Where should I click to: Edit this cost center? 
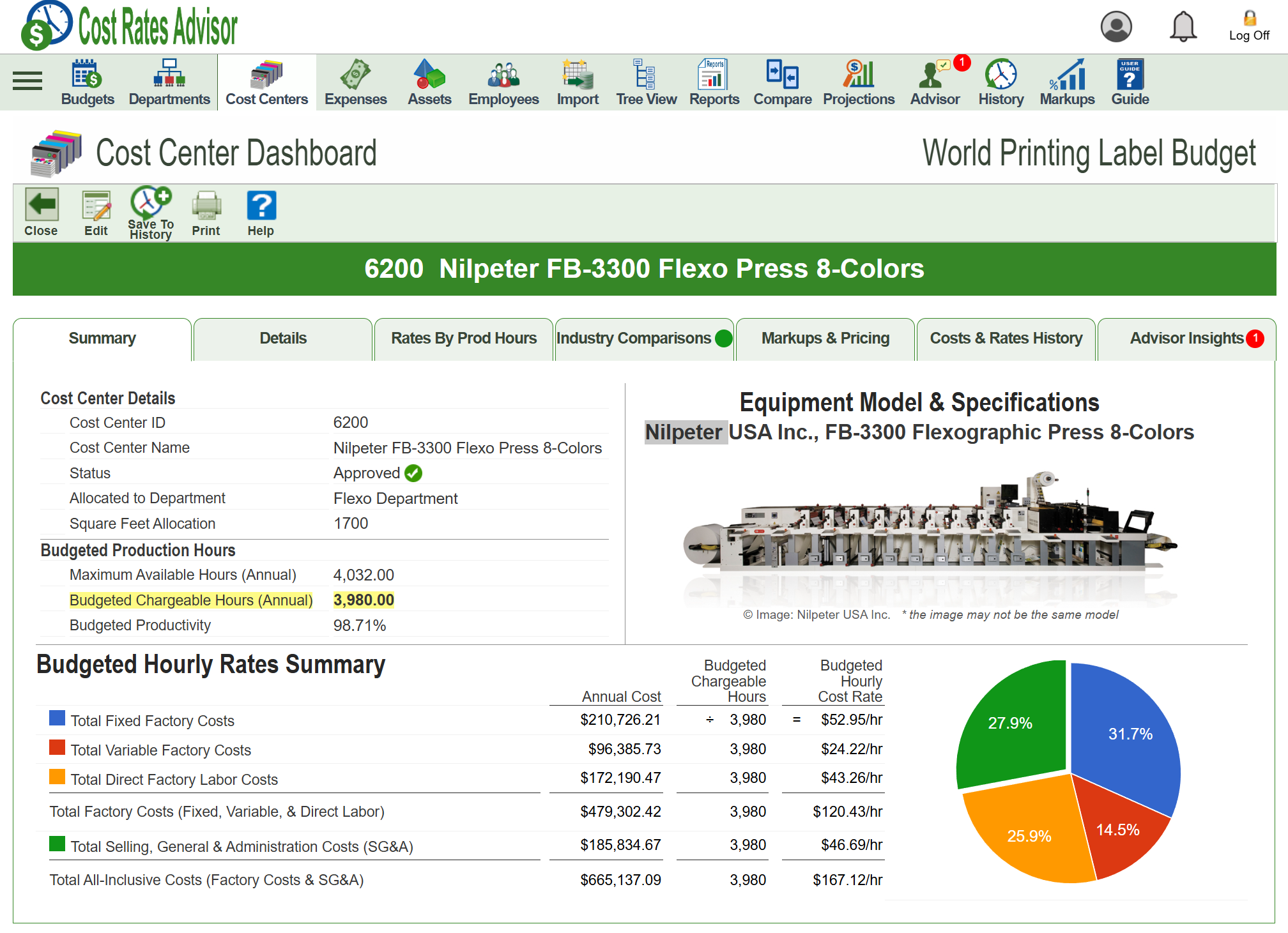tap(96, 213)
